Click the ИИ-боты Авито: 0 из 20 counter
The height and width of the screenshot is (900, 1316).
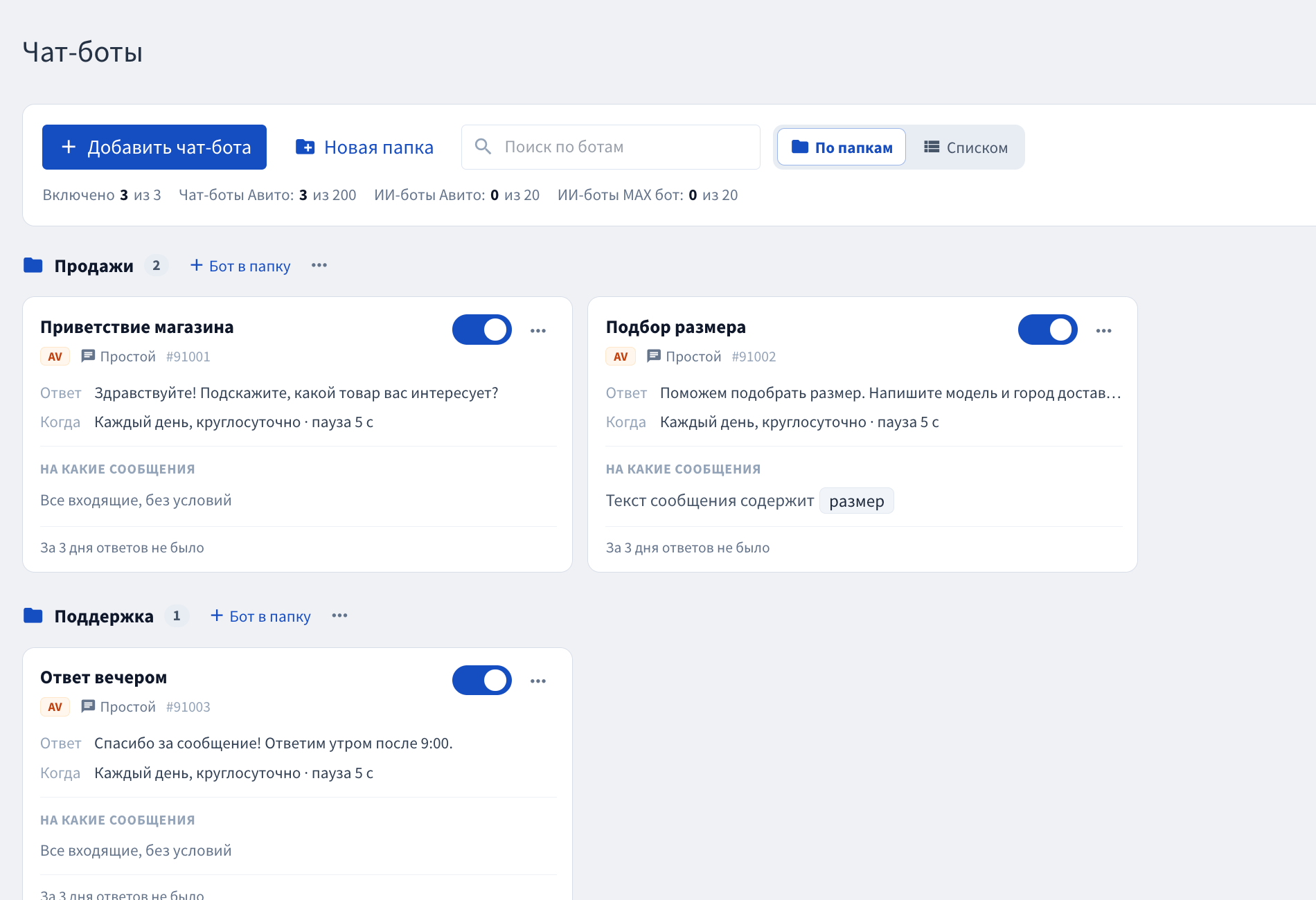(x=457, y=195)
